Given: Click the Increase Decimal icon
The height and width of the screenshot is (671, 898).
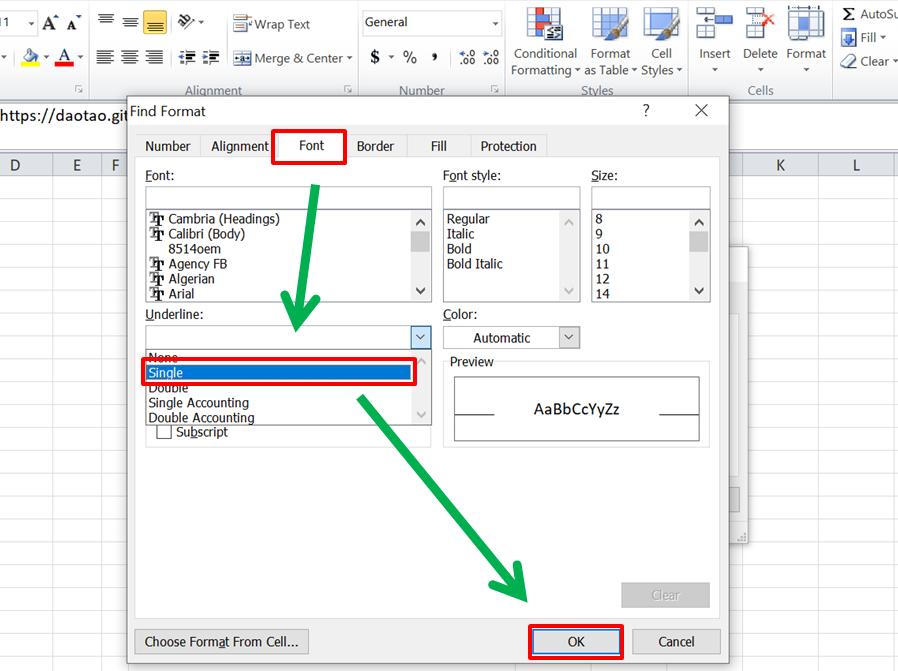Looking at the screenshot, I should point(467,57).
